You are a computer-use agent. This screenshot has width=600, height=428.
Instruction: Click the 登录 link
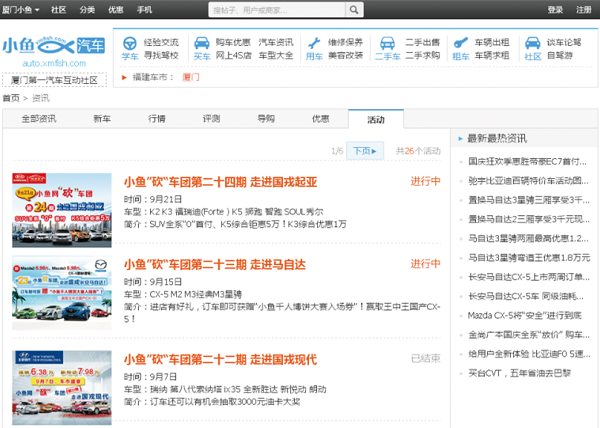tap(555, 10)
